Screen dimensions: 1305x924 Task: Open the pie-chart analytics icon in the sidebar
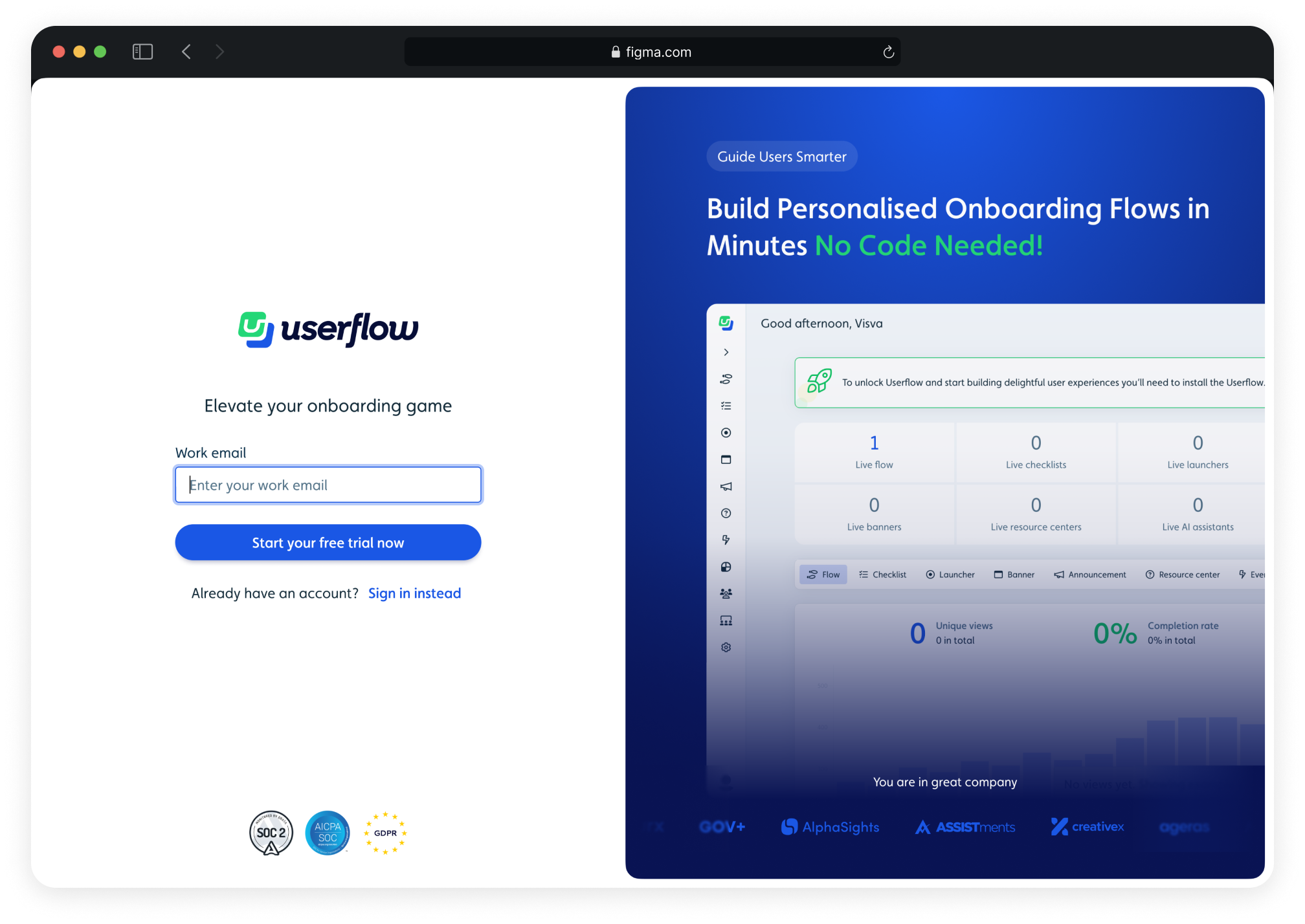click(726, 567)
